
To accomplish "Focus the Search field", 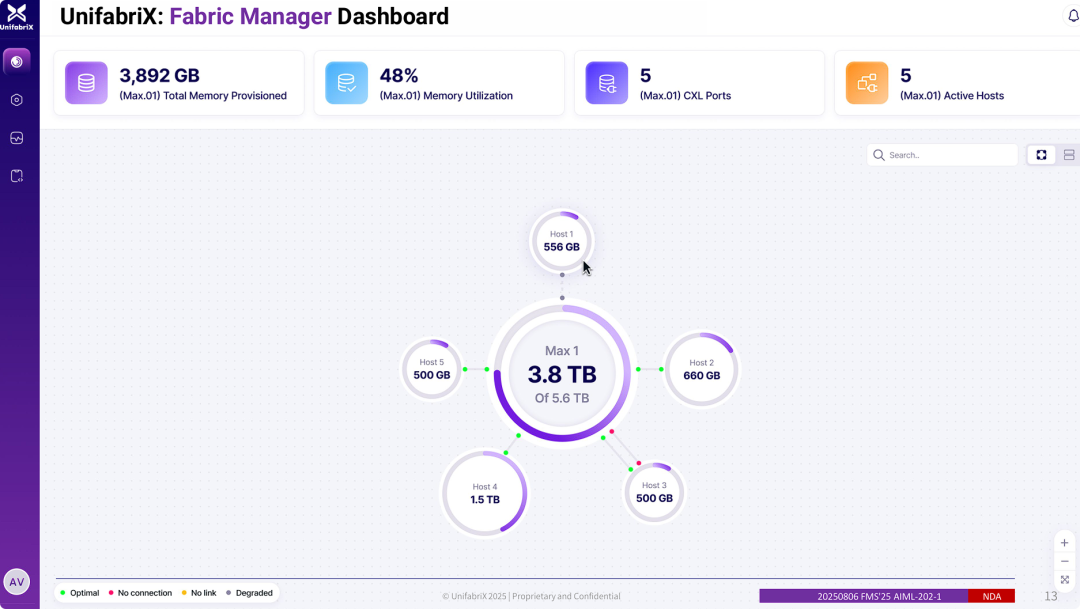I will pos(942,155).
